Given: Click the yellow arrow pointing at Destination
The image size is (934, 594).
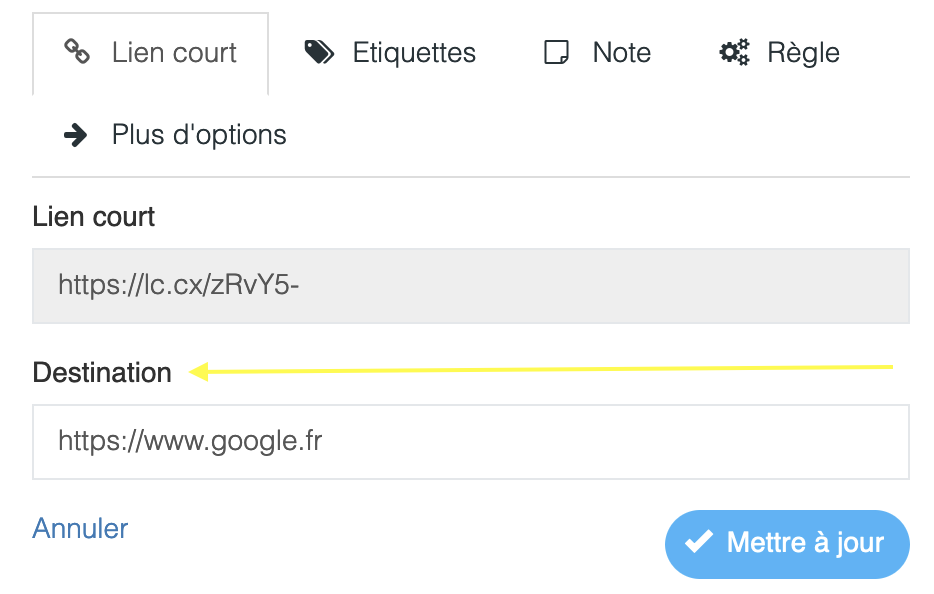Looking at the screenshot, I should pyautogui.click(x=540, y=370).
